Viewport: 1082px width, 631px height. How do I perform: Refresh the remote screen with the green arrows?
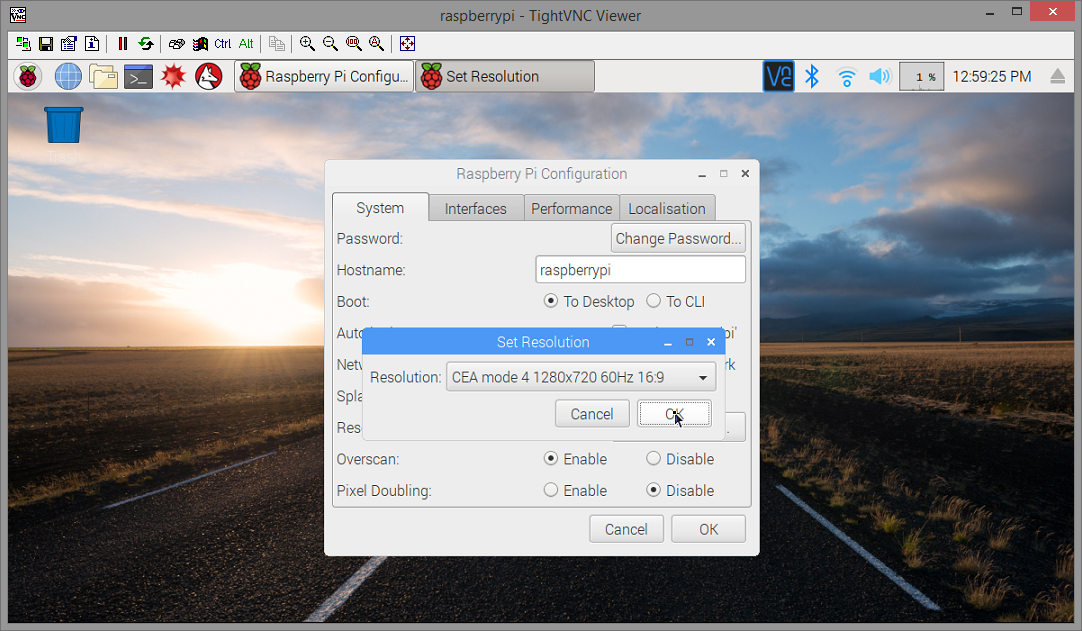pos(146,43)
